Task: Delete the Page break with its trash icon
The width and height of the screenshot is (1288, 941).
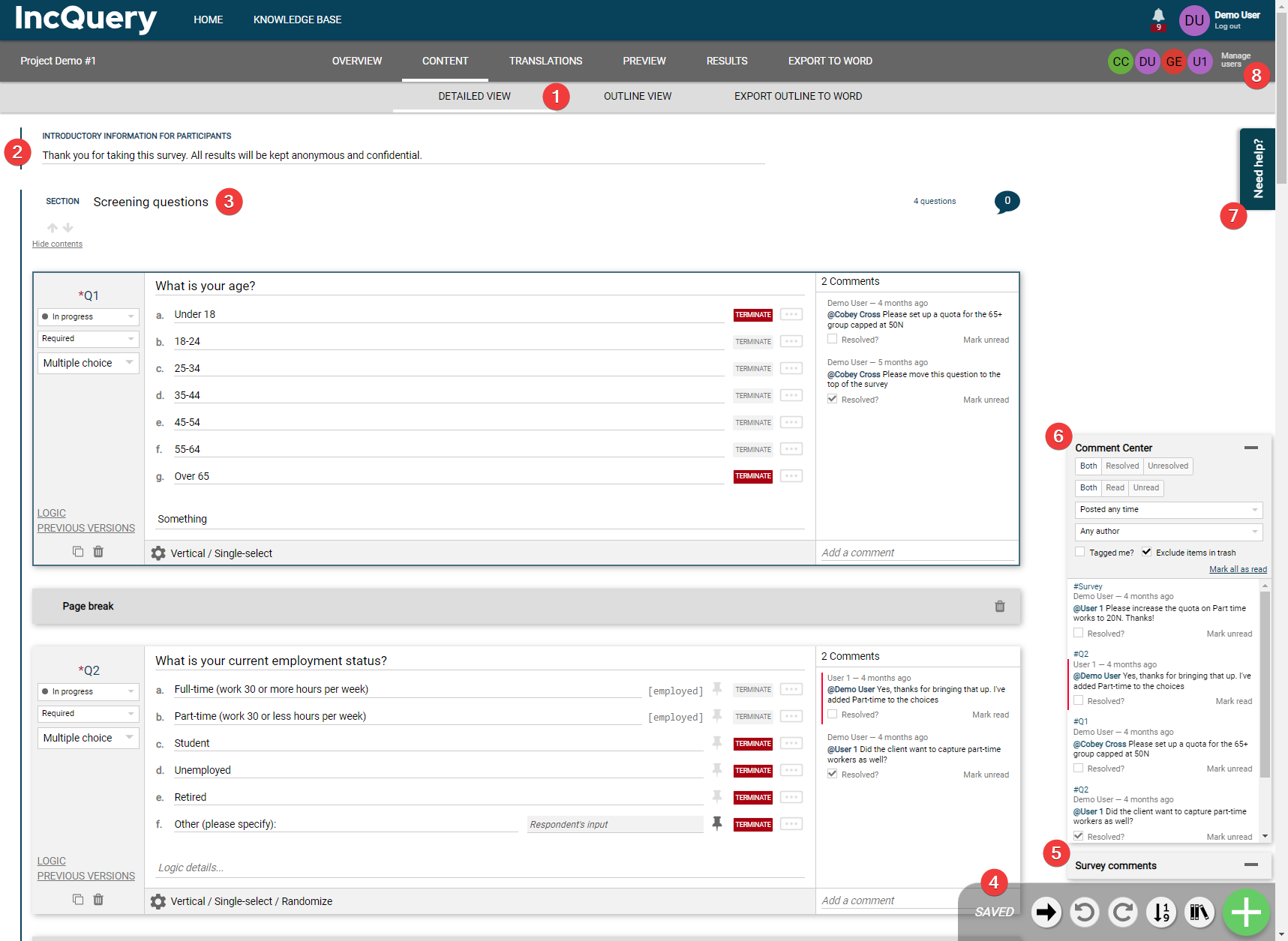Action: (x=999, y=606)
